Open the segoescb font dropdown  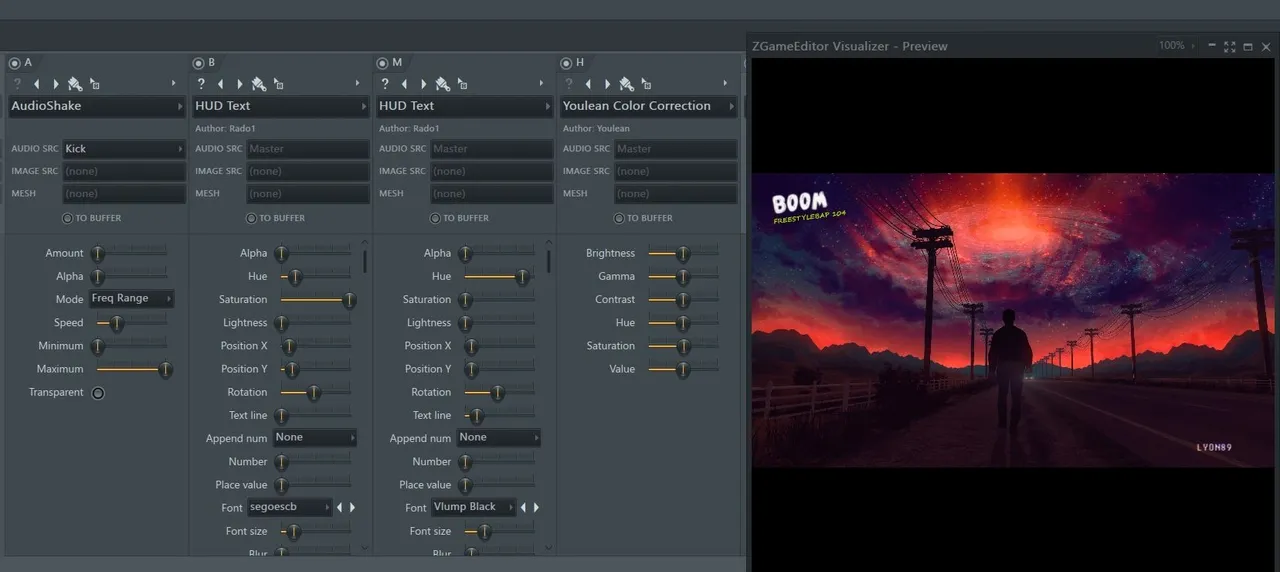coord(288,507)
